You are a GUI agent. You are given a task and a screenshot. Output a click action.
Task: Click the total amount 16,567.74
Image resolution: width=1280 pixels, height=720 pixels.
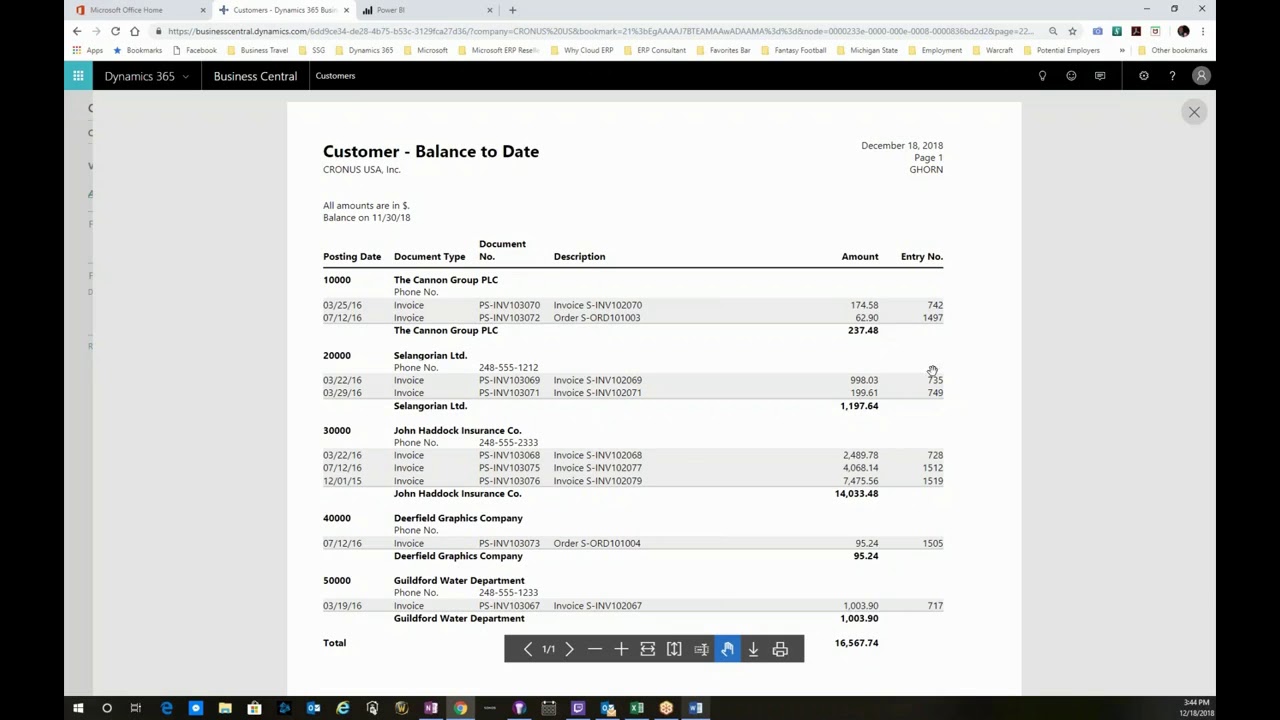(x=856, y=643)
